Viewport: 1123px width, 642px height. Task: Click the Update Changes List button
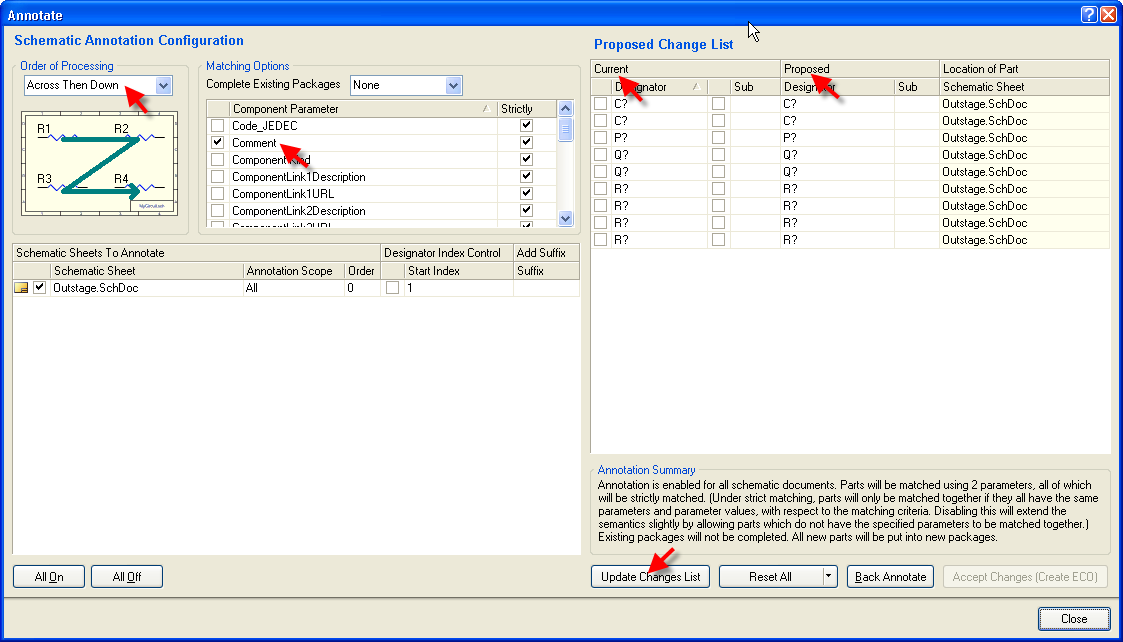(x=650, y=577)
